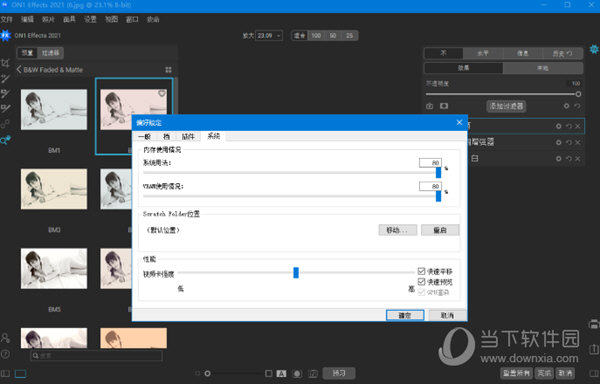Image resolution: width=600 pixels, height=384 pixels.
Task: Toggle the Fast Pan checkbox (快速平移)
Action: [421, 271]
